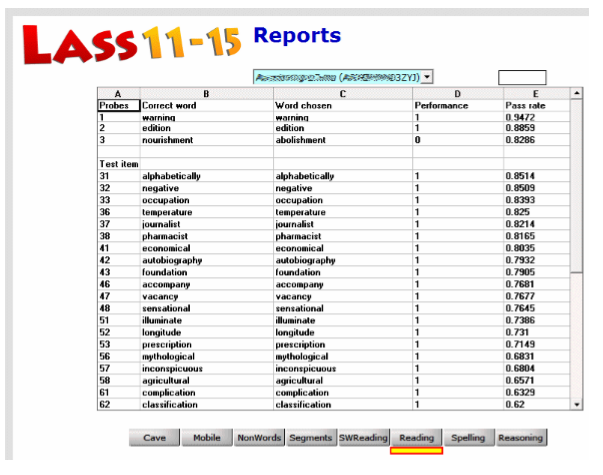603x475 pixels.
Task: Select pass rate 0.6571 cell
Action: coord(536,380)
